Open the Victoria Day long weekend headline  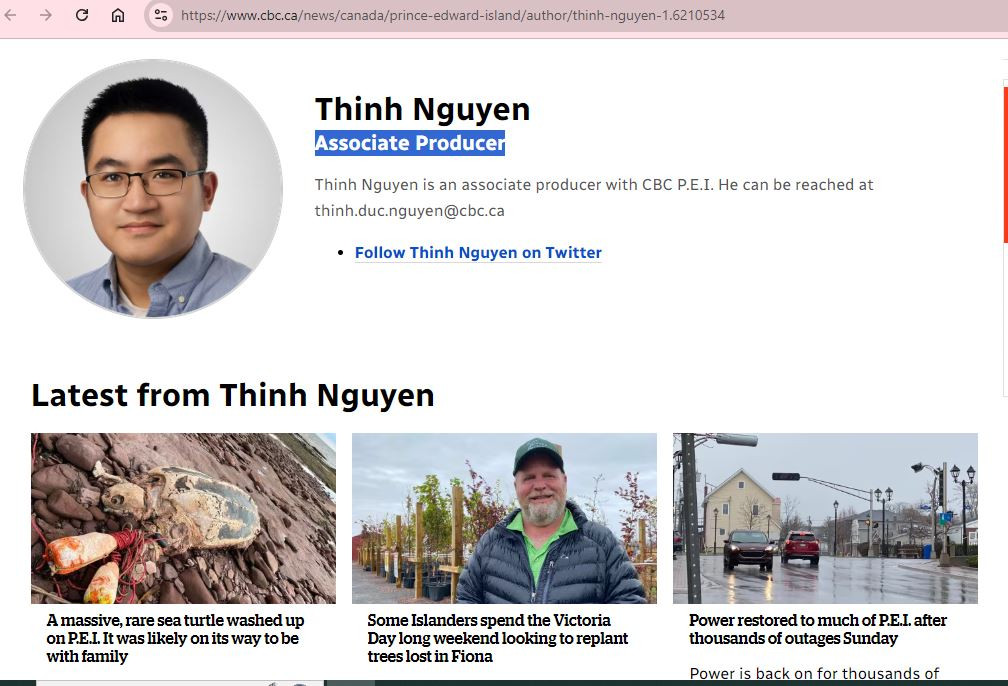click(x=497, y=638)
